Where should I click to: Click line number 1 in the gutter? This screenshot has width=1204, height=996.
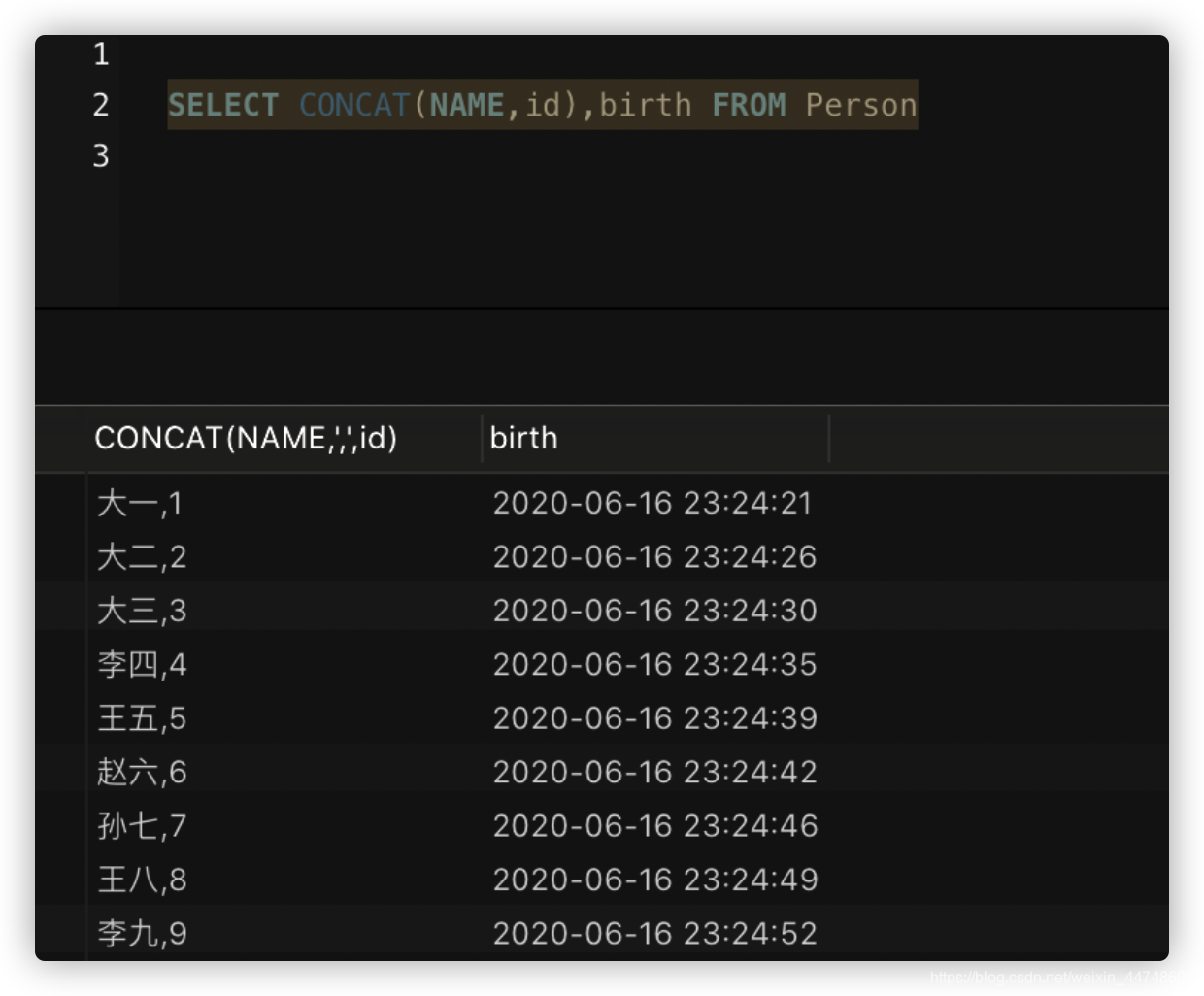[101, 54]
